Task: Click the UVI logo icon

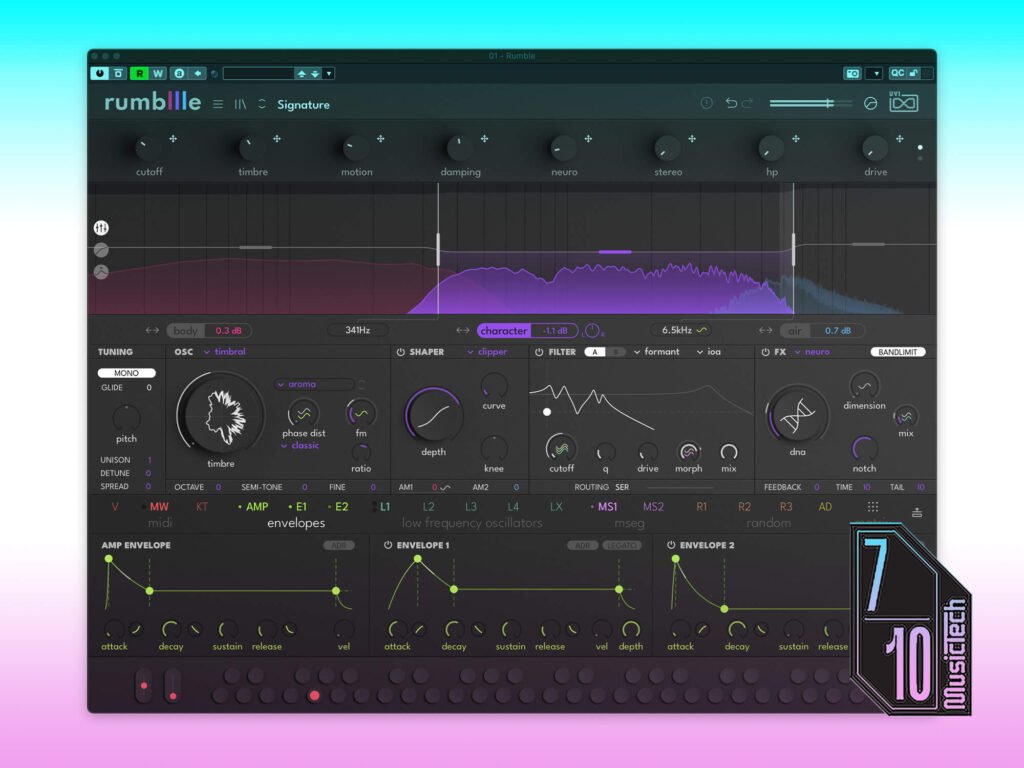Action: (x=904, y=102)
